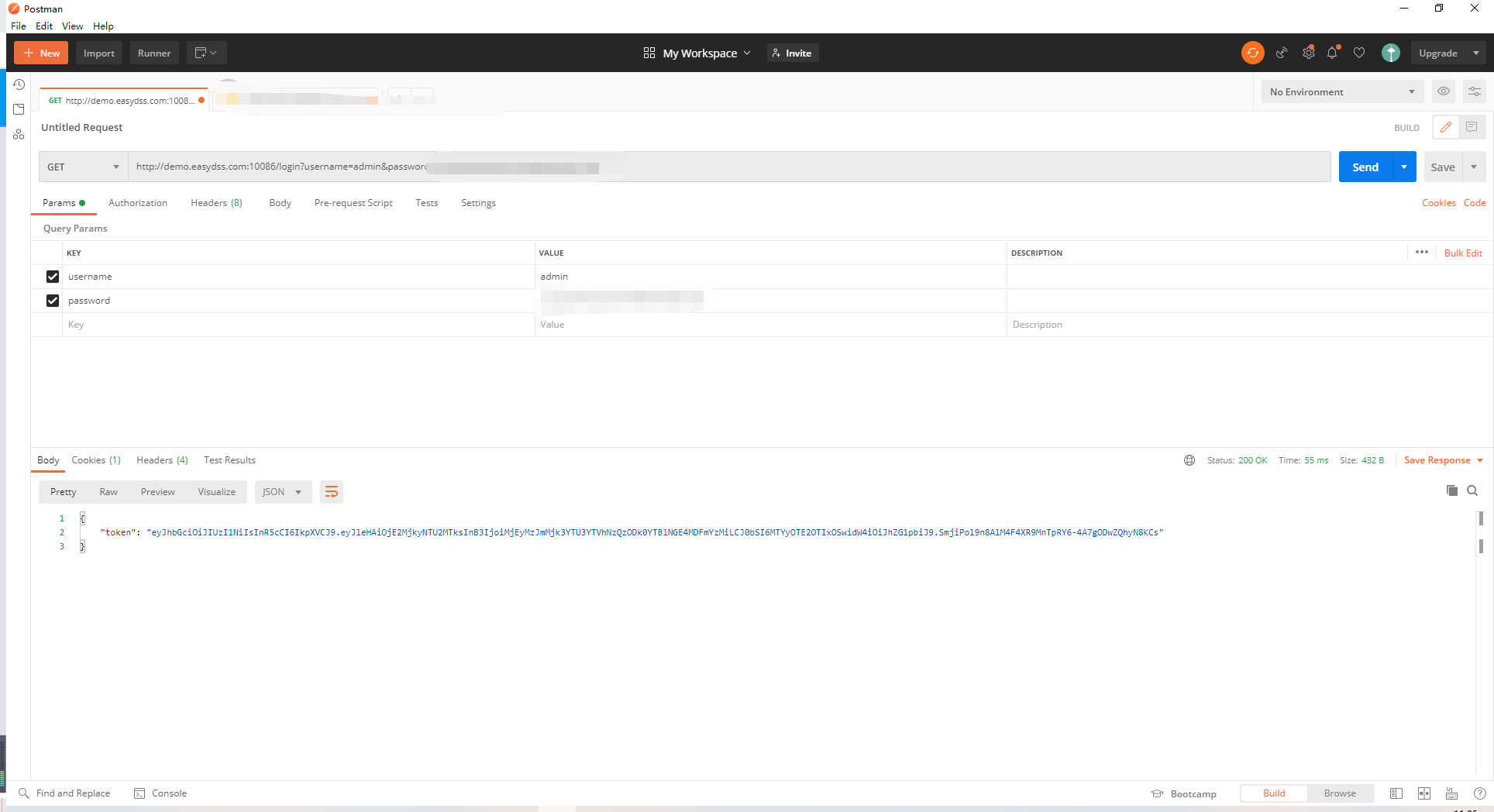Open the Pre-request Script tab
The image size is (1494, 812).
click(x=353, y=203)
